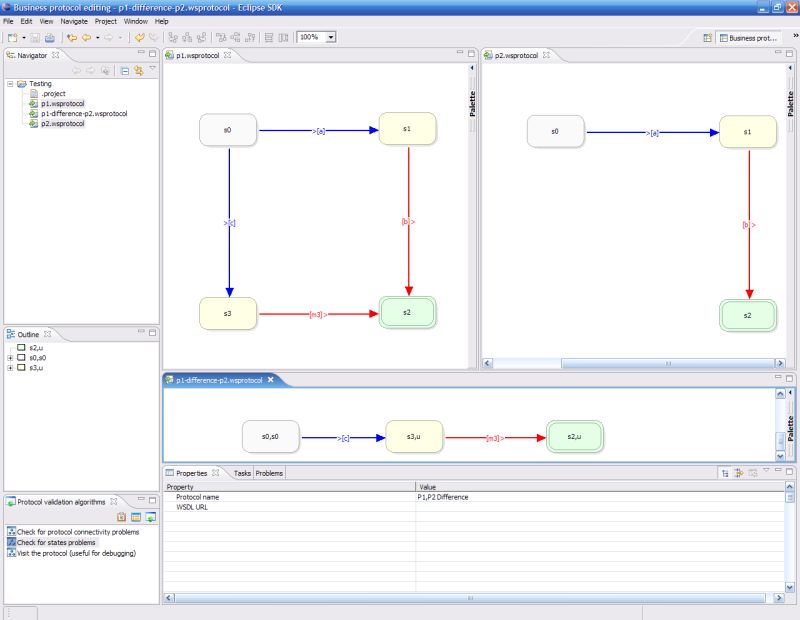This screenshot has width=800, height=620.
Task: Expand the s0,s0 node in Outline
Action: pos(10,358)
